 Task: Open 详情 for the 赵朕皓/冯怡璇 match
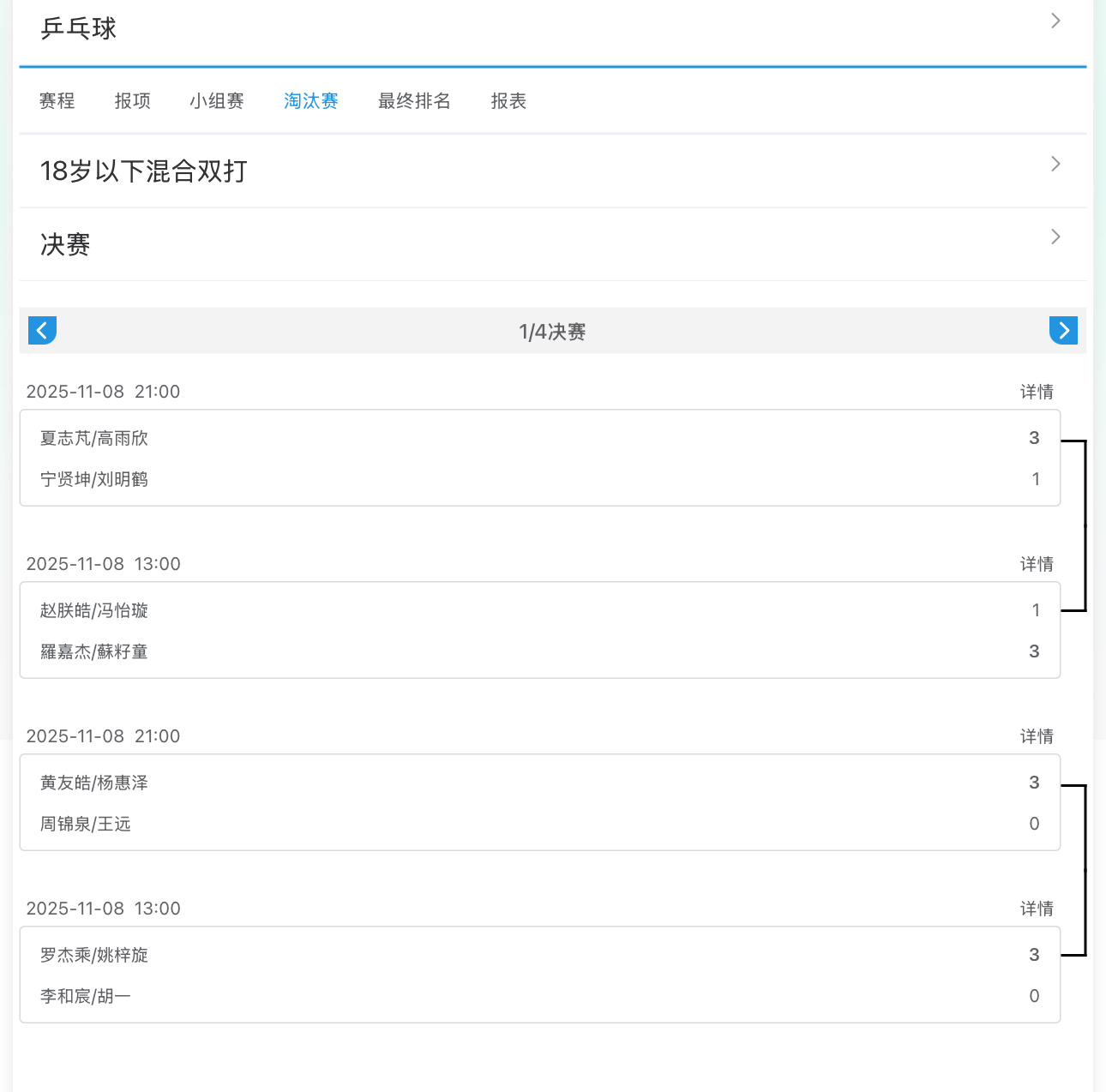coord(1037,563)
